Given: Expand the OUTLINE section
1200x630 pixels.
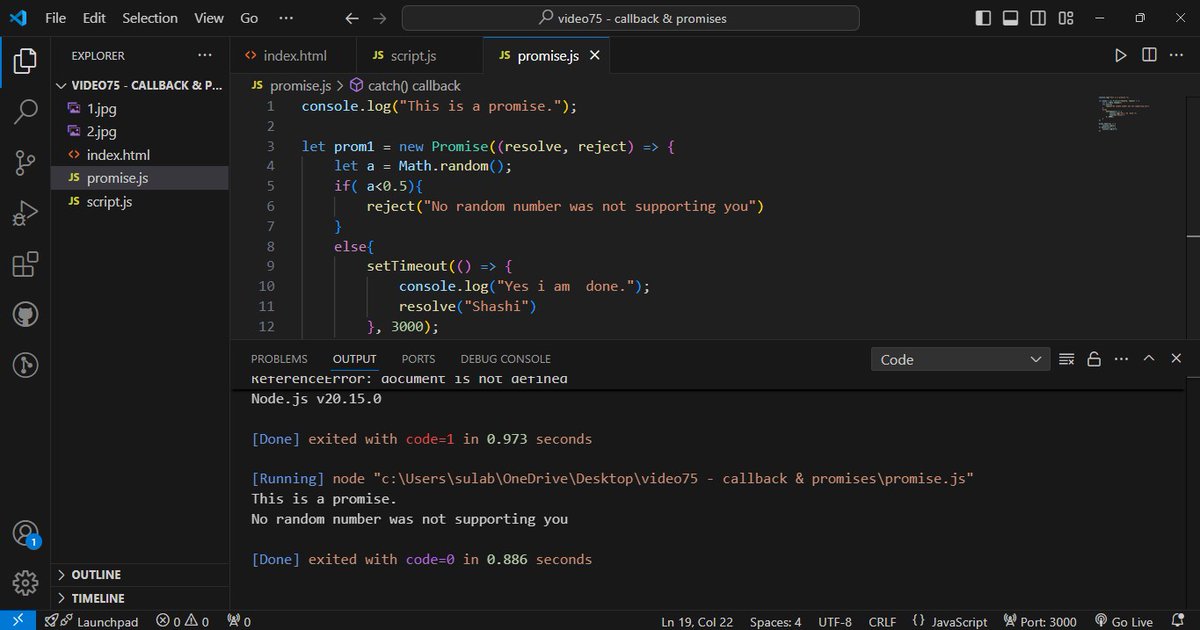Looking at the screenshot, I should tap(139, 575).
